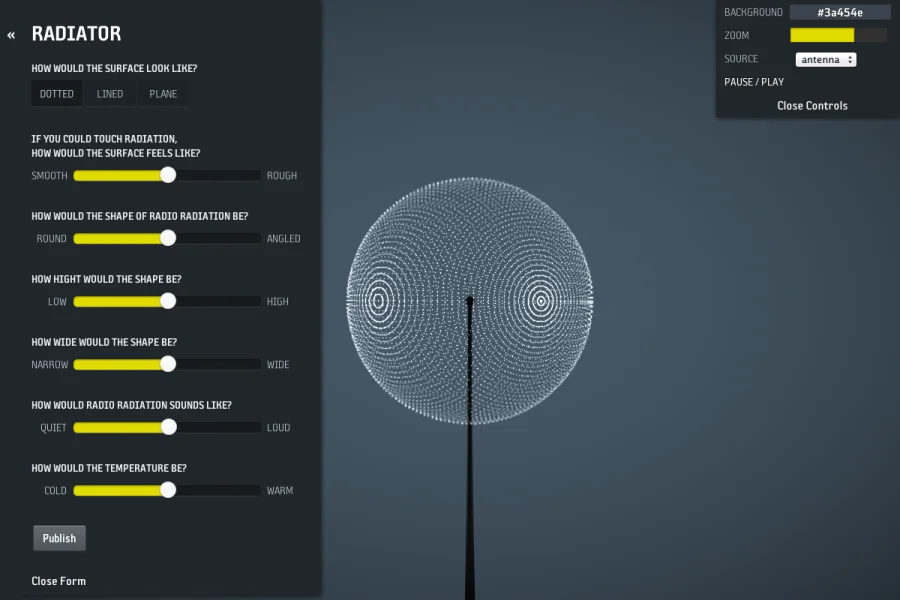Collapse the Radiator panel with double-chevron icon
Screen dimensions: 900x600
pyautogui.click(x=11, y=35)
